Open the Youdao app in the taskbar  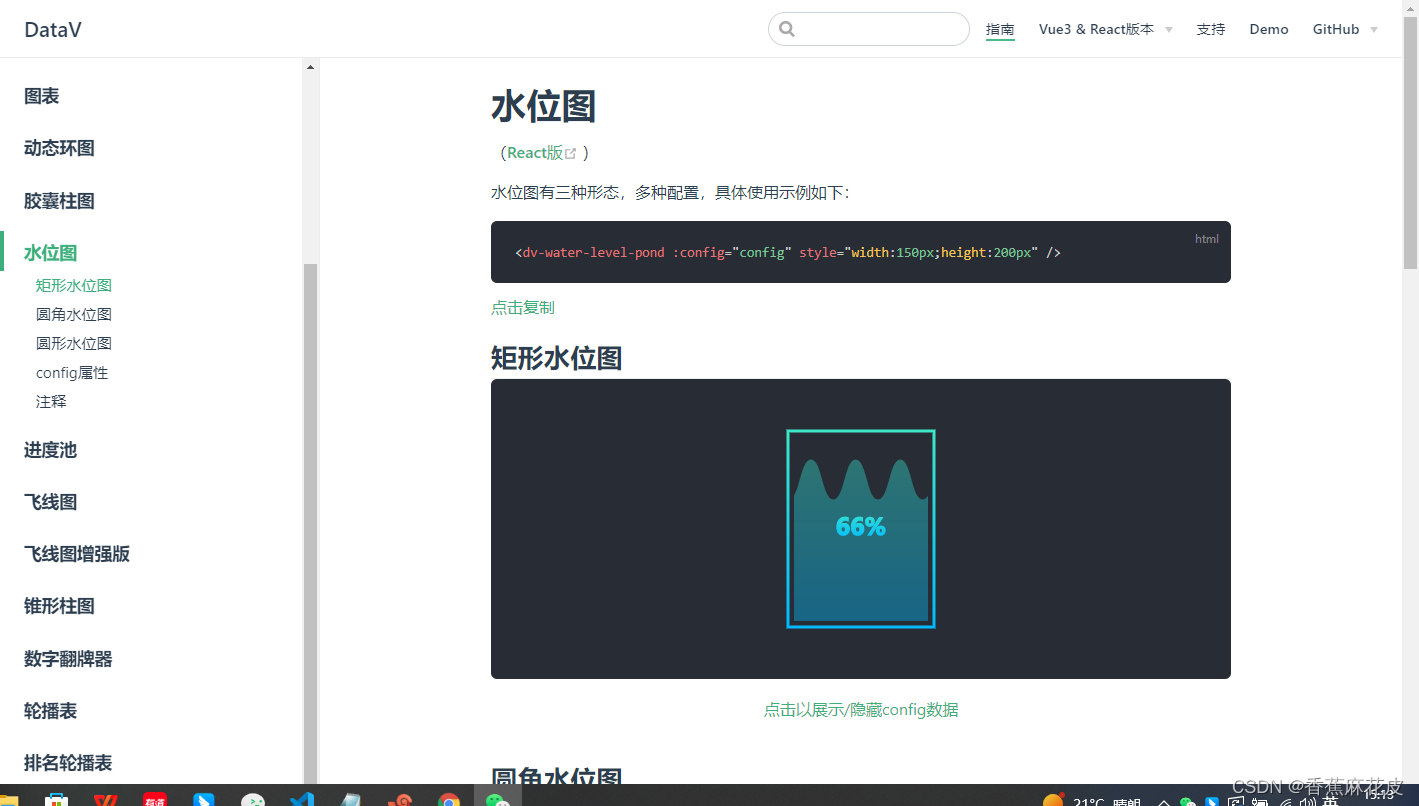tap(155, 800)
